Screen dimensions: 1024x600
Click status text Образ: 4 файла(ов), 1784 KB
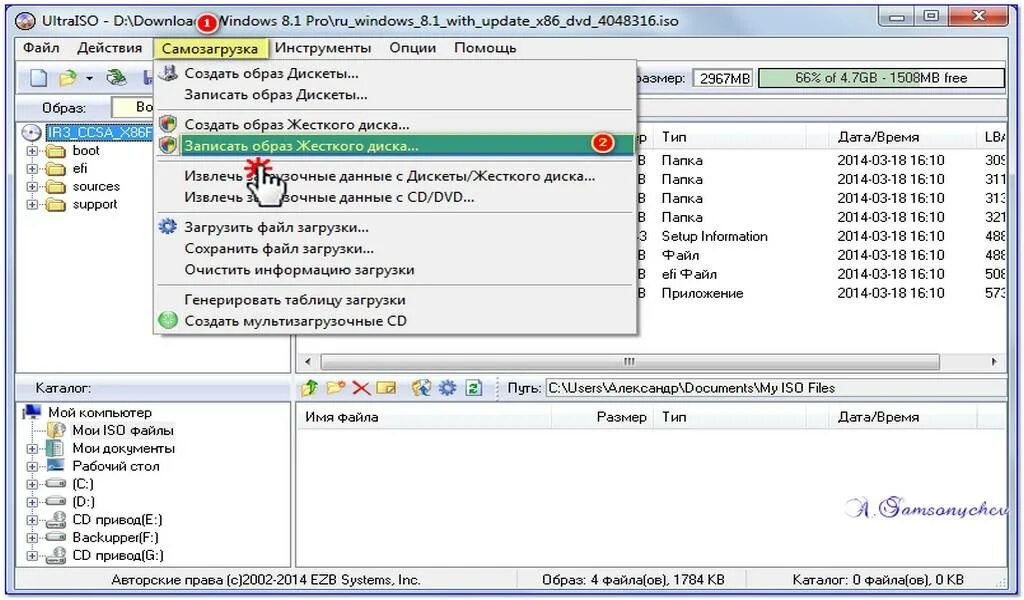click(x=633, y=580)
